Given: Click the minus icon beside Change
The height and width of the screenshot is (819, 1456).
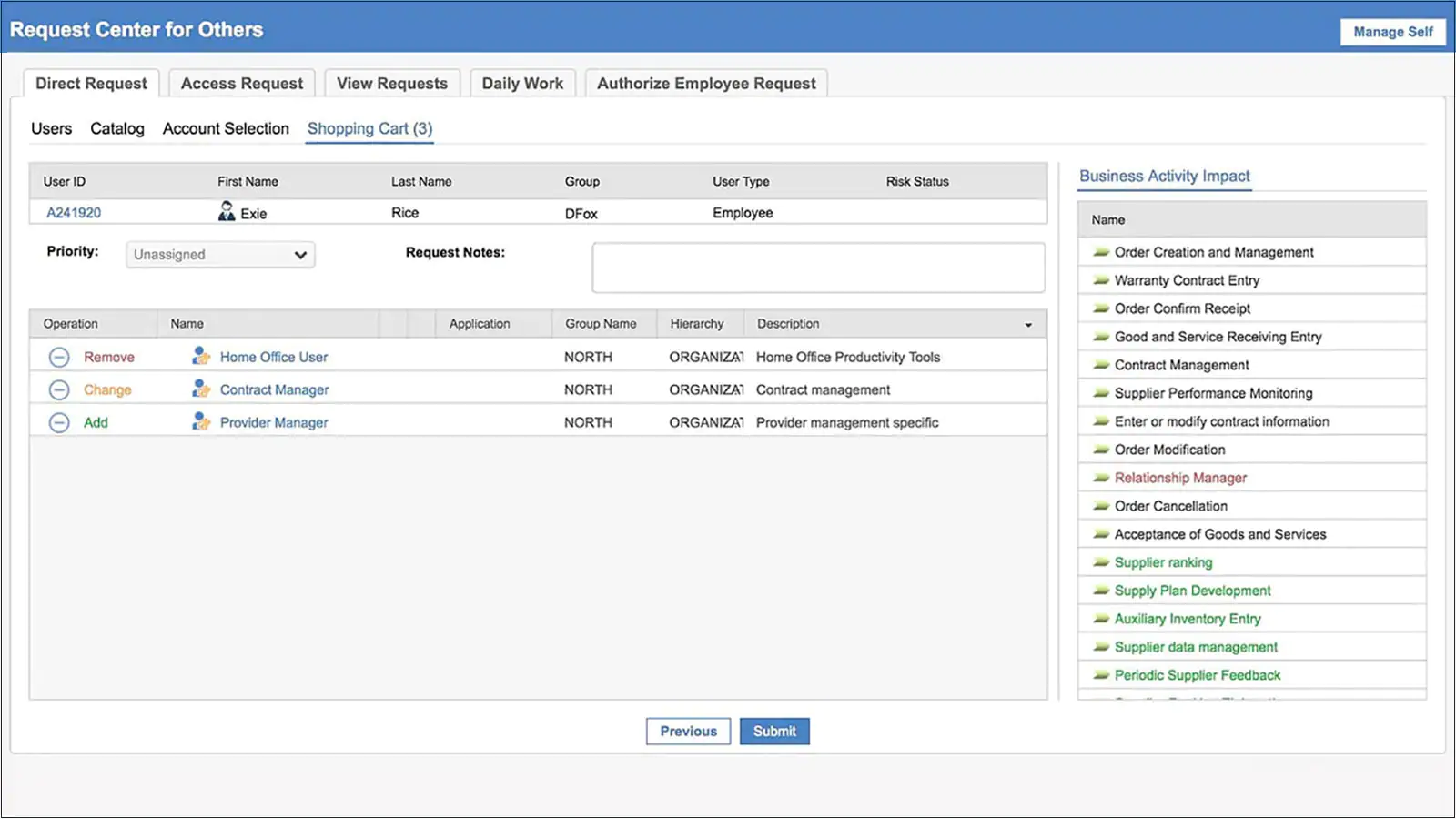Looking at the screenshot, I should [59, 390].
